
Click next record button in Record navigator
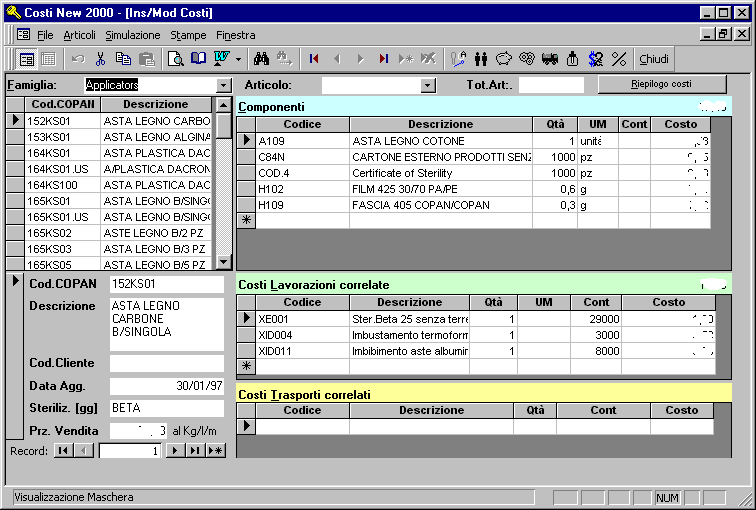click(x=176, y=451)
